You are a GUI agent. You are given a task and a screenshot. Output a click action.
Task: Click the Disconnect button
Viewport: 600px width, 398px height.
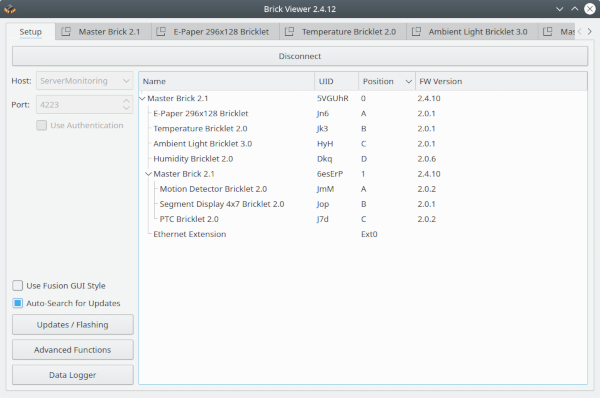[x=300, y=56]
